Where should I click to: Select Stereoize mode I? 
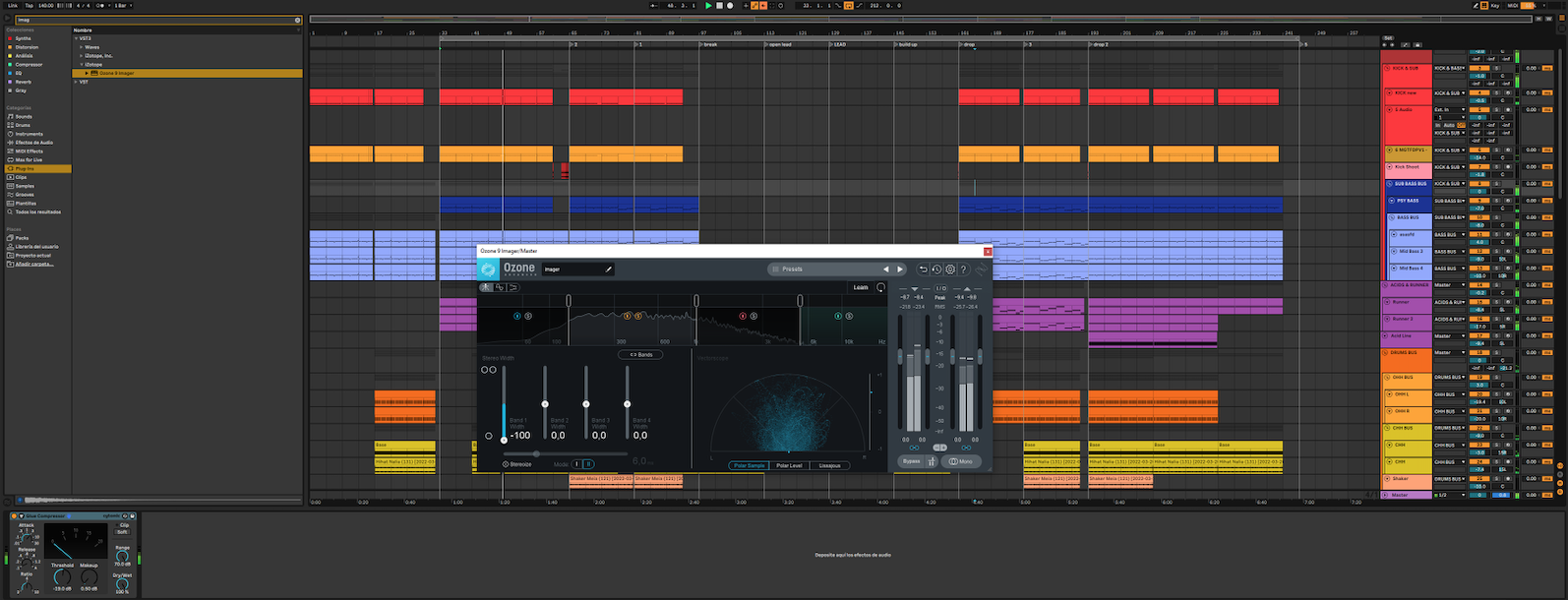pos(577,464)
